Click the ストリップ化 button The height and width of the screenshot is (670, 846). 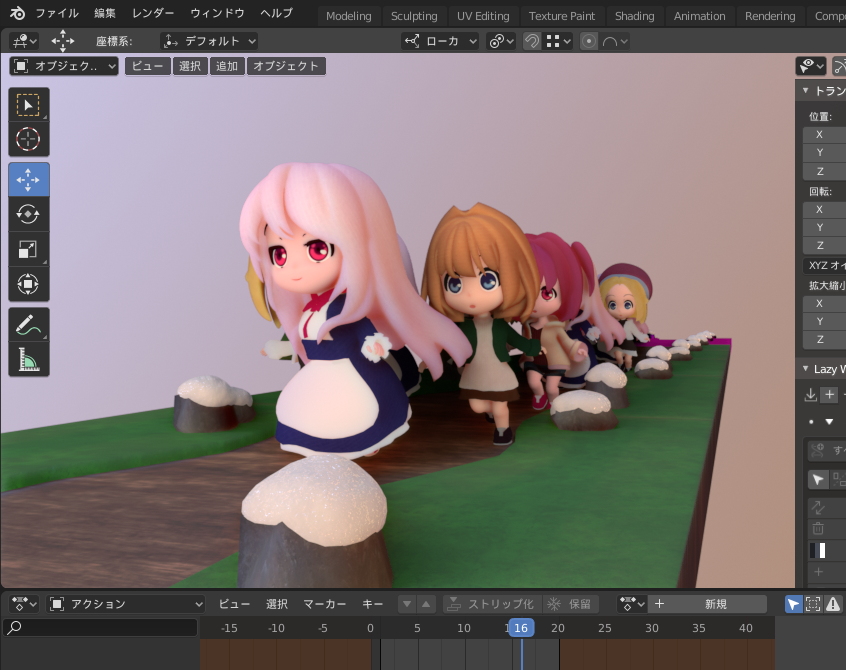tap(490, 604)
